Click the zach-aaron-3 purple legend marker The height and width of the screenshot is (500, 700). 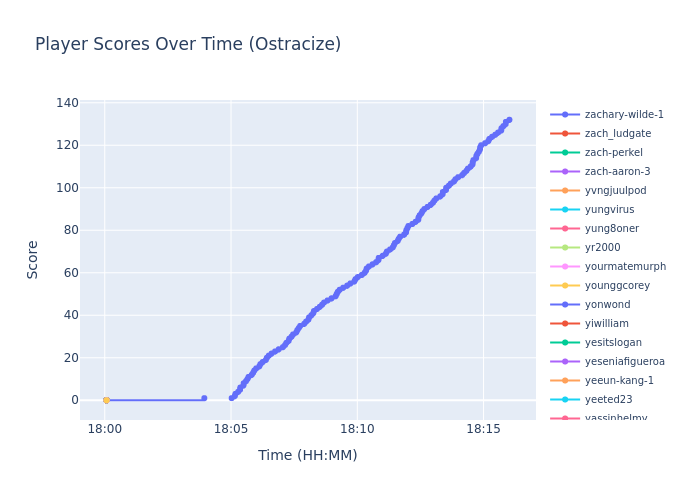click(565, 172)
